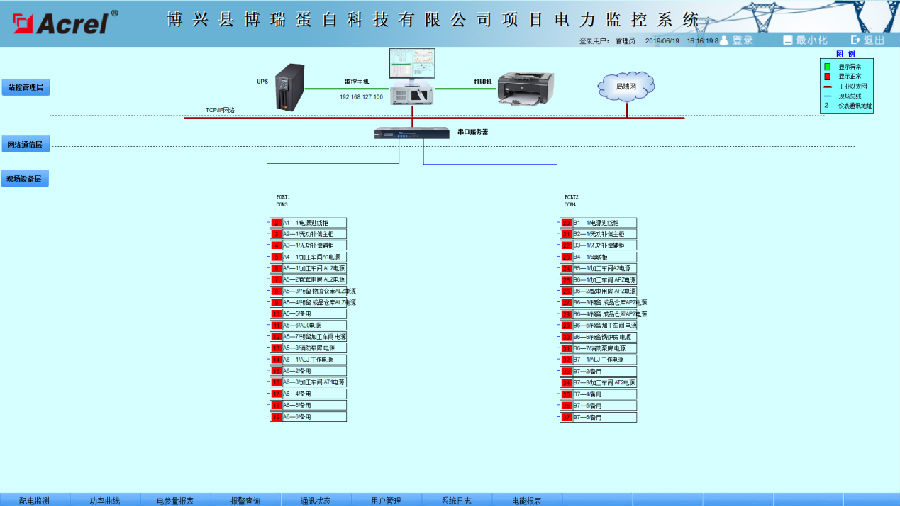Image resolution: width=900 pixels, height=506 pixels.
Task: Click the printer device icon
Action: [526, 88]
